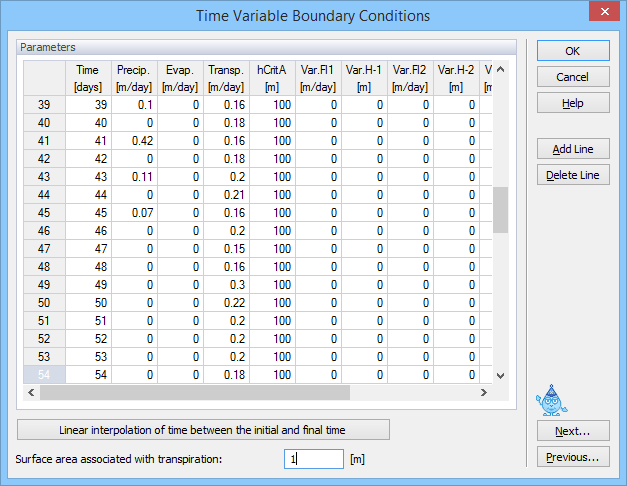The width and height of the screenshot is (627, 486).
Task: Select Precip. cell 0.11 in row 43
Action: click(134, 176)
